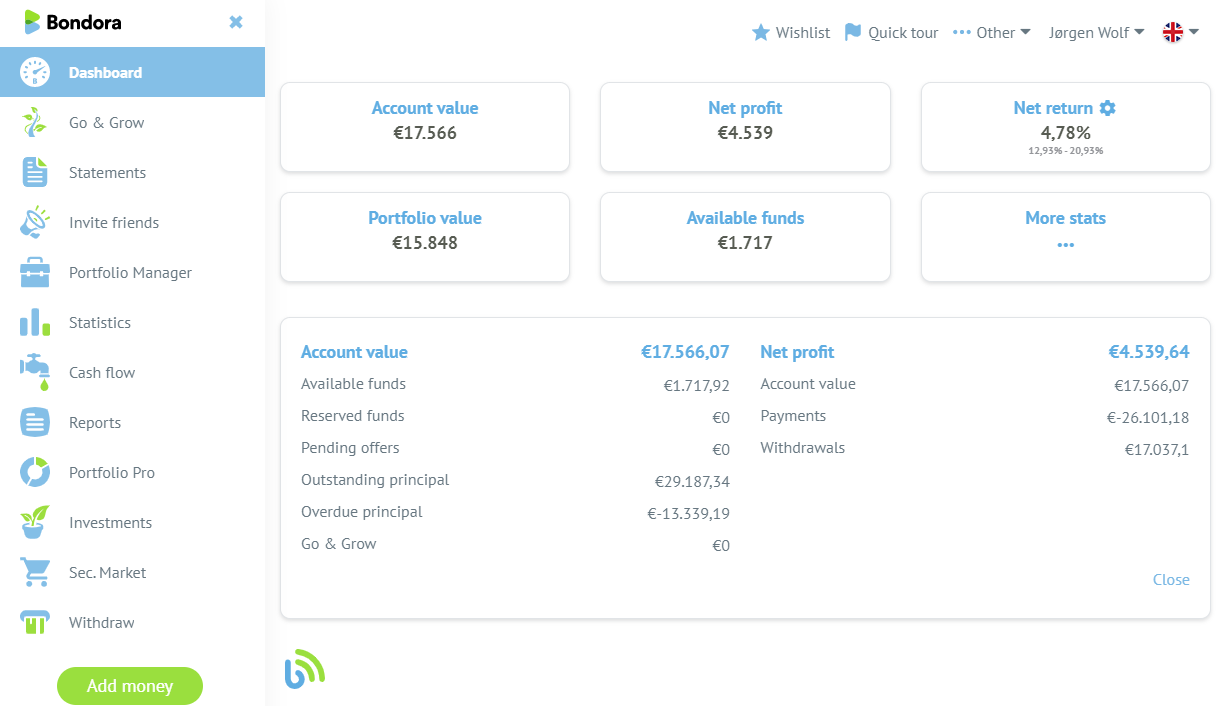This screenshot has height=706, width=1220.
Task: Click the Net return summary card
Action: (x=1065, y=127)
